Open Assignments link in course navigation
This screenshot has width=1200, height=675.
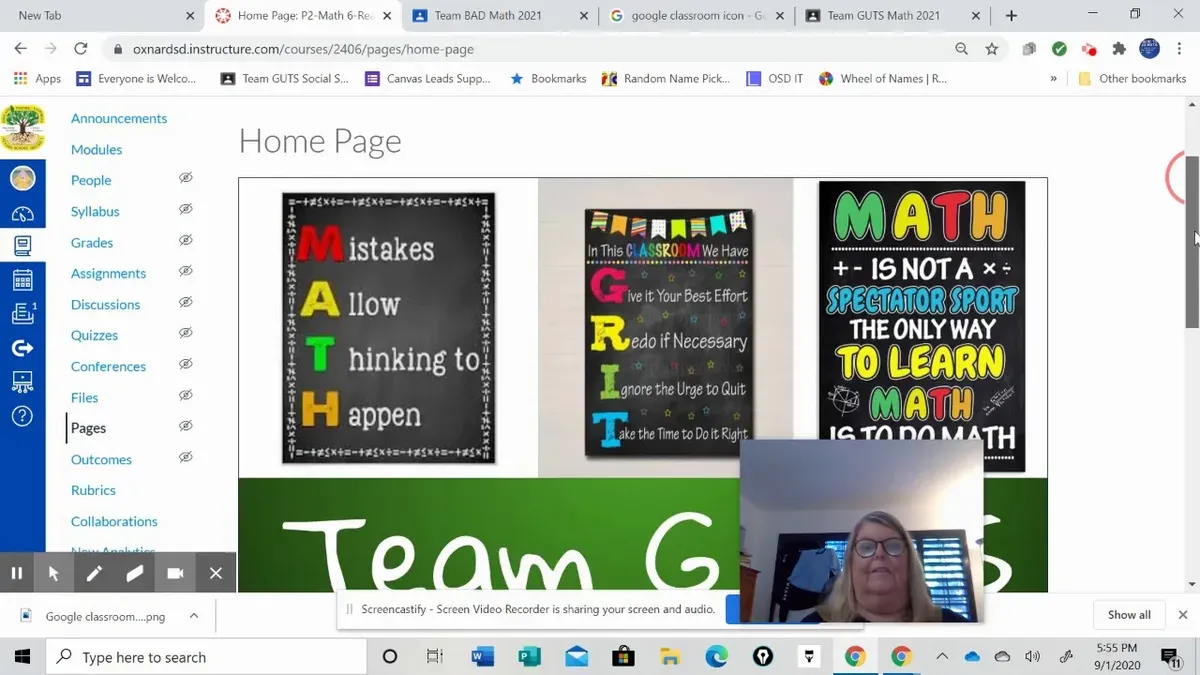[x=108, y=273]
